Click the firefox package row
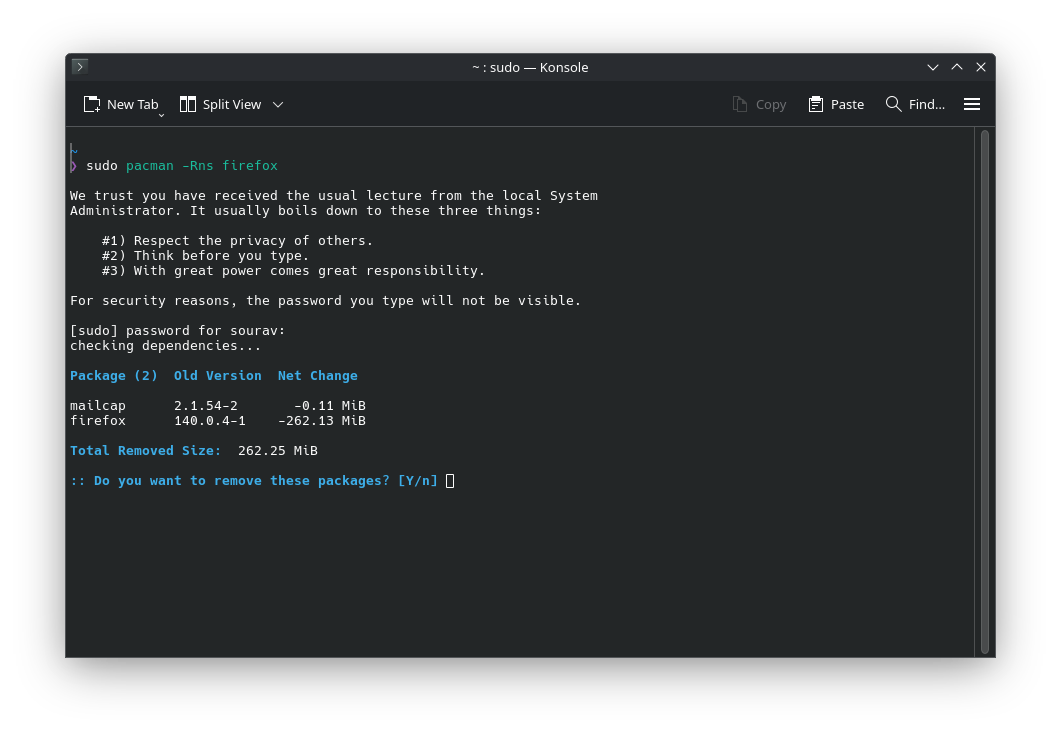1061x735 pixels. point(217,421)
